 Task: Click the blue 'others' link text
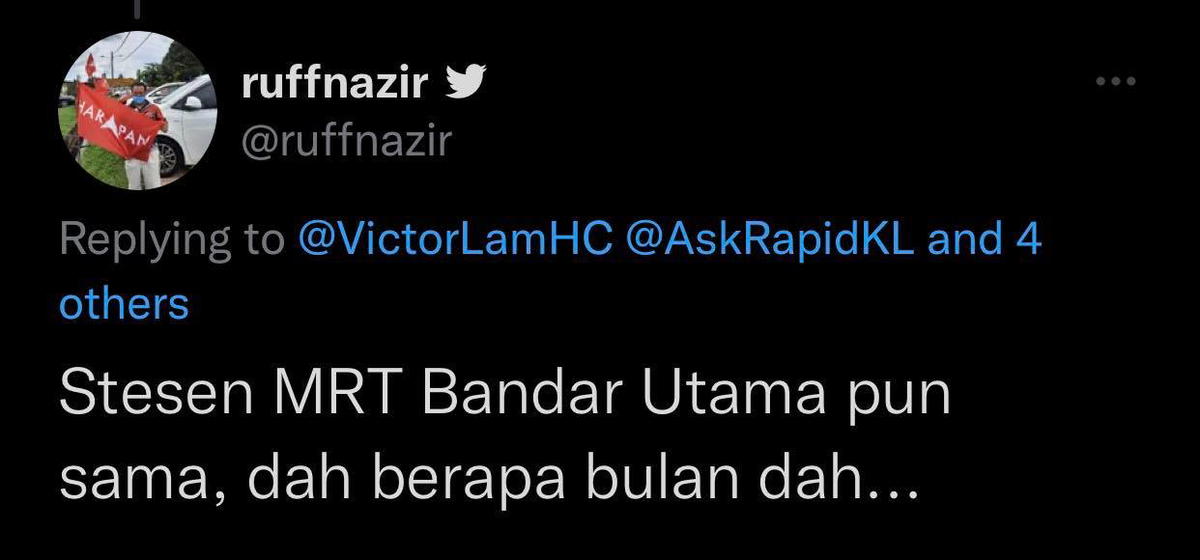(124, 304)
